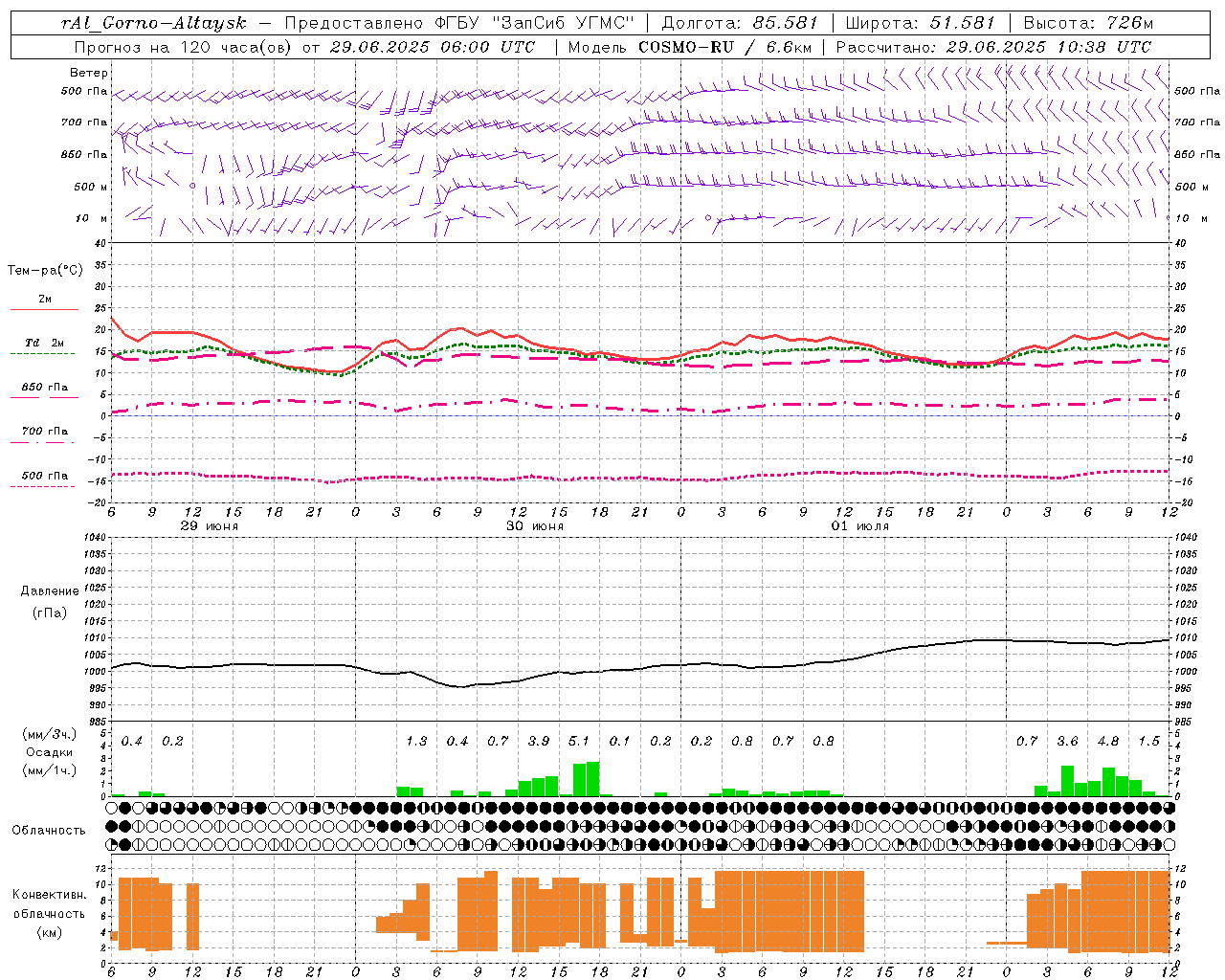This screenshot has width=1225, height=980.
Task: Click the Td 2м dew point legend label
Action: pyautogui.click(x=45, y=343)
